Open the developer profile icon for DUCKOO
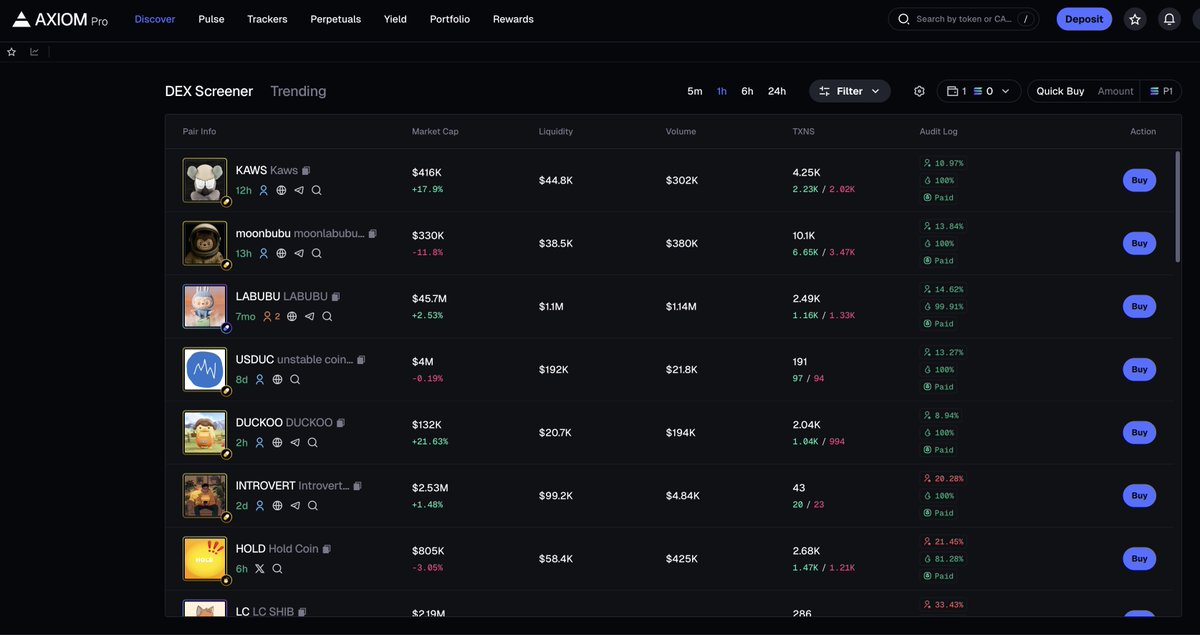1200x635 pixels. pos(259,442)
